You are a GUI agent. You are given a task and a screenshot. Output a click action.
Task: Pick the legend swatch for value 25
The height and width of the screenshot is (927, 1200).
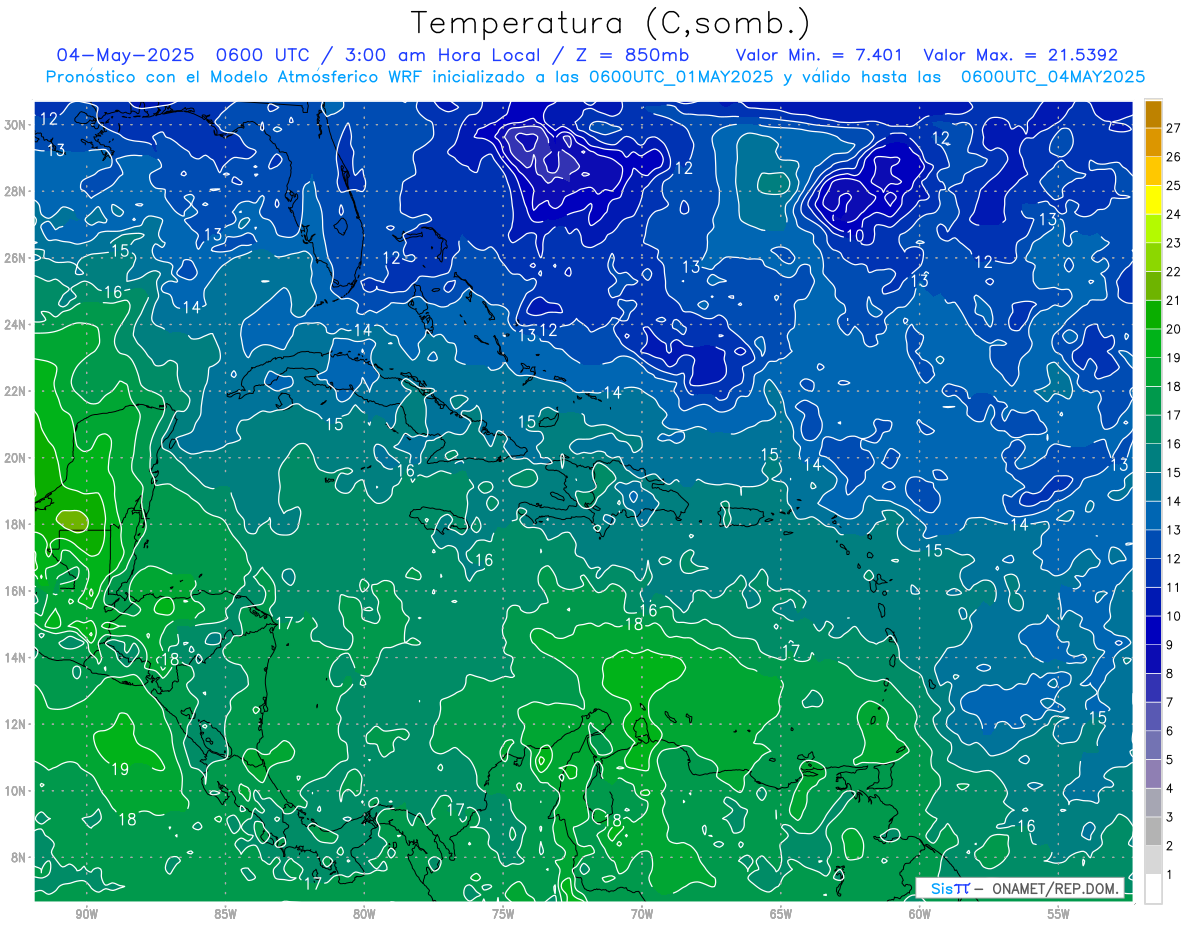[x=1153, y=172]
